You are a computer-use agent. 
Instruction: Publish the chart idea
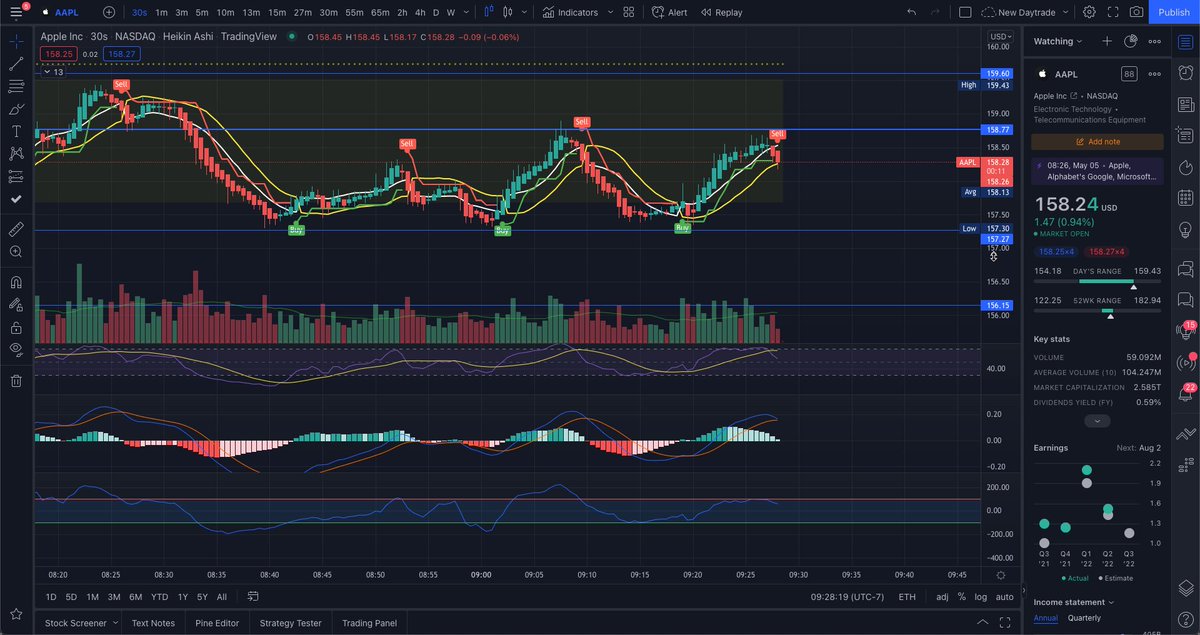(x=1174, y=12)
